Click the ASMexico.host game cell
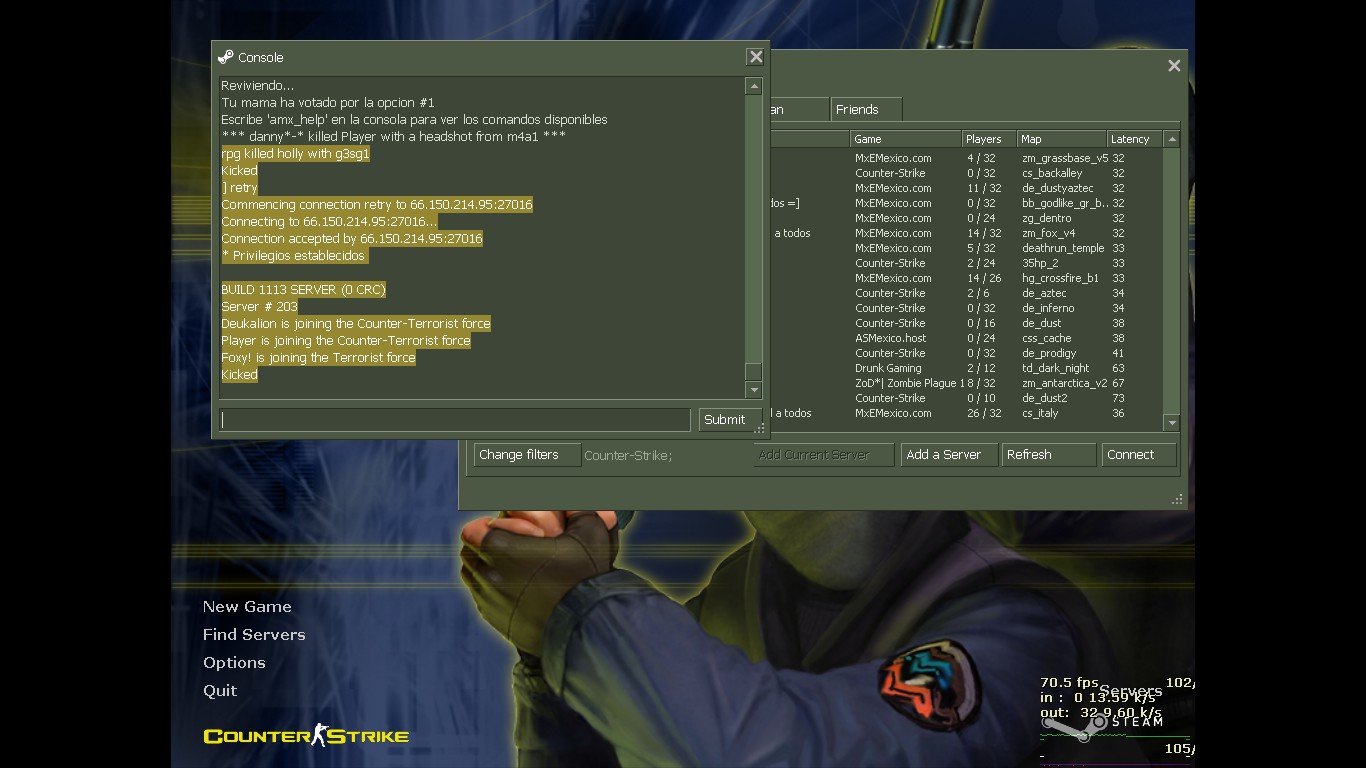 pyautogui.click(x=891, y=338)
